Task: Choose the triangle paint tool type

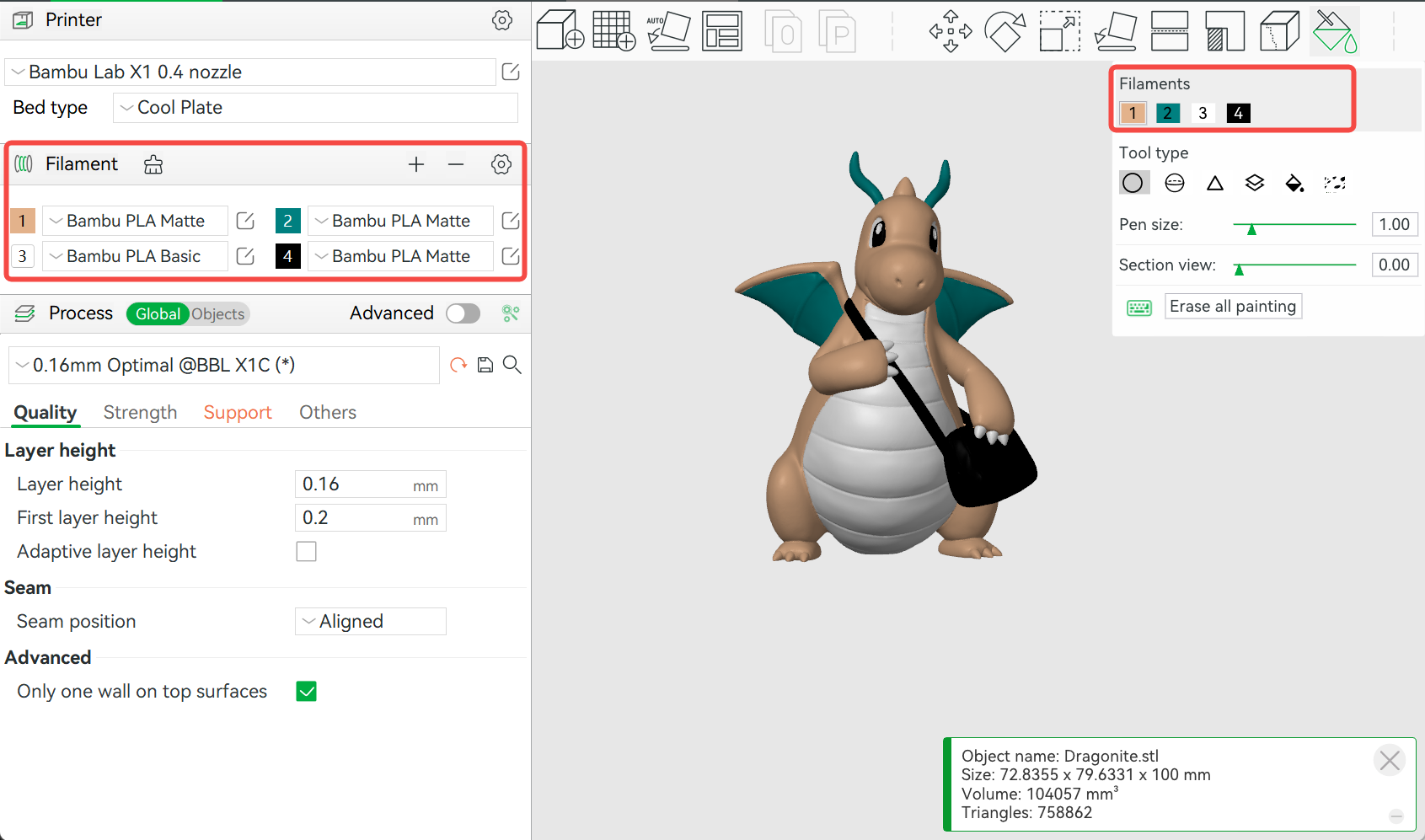Action: pos(1214,183)
